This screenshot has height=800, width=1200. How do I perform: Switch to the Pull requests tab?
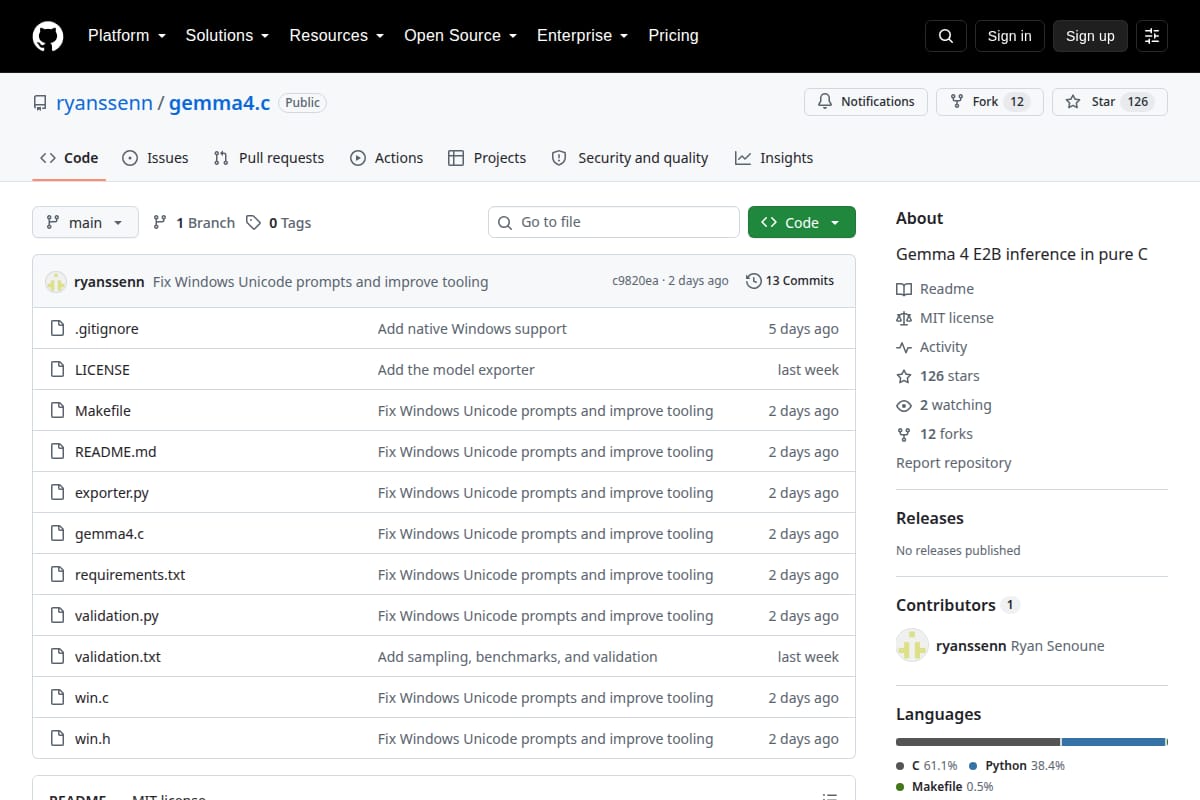269,158
